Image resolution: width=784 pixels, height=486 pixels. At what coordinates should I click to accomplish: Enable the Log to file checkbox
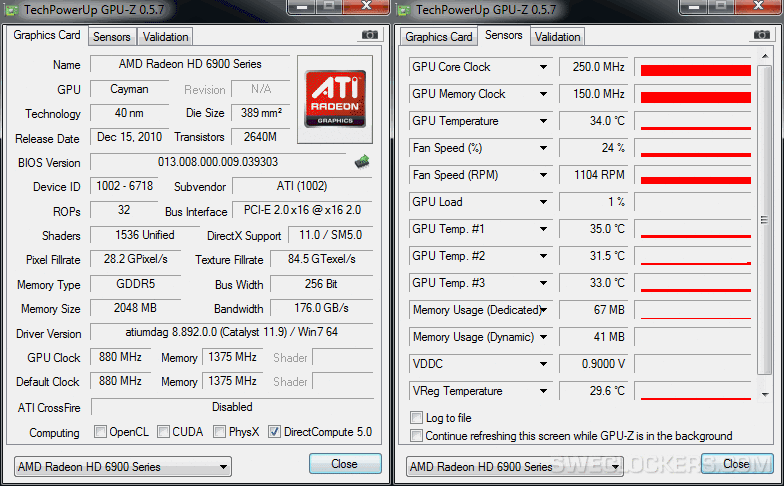pos(416,418)
